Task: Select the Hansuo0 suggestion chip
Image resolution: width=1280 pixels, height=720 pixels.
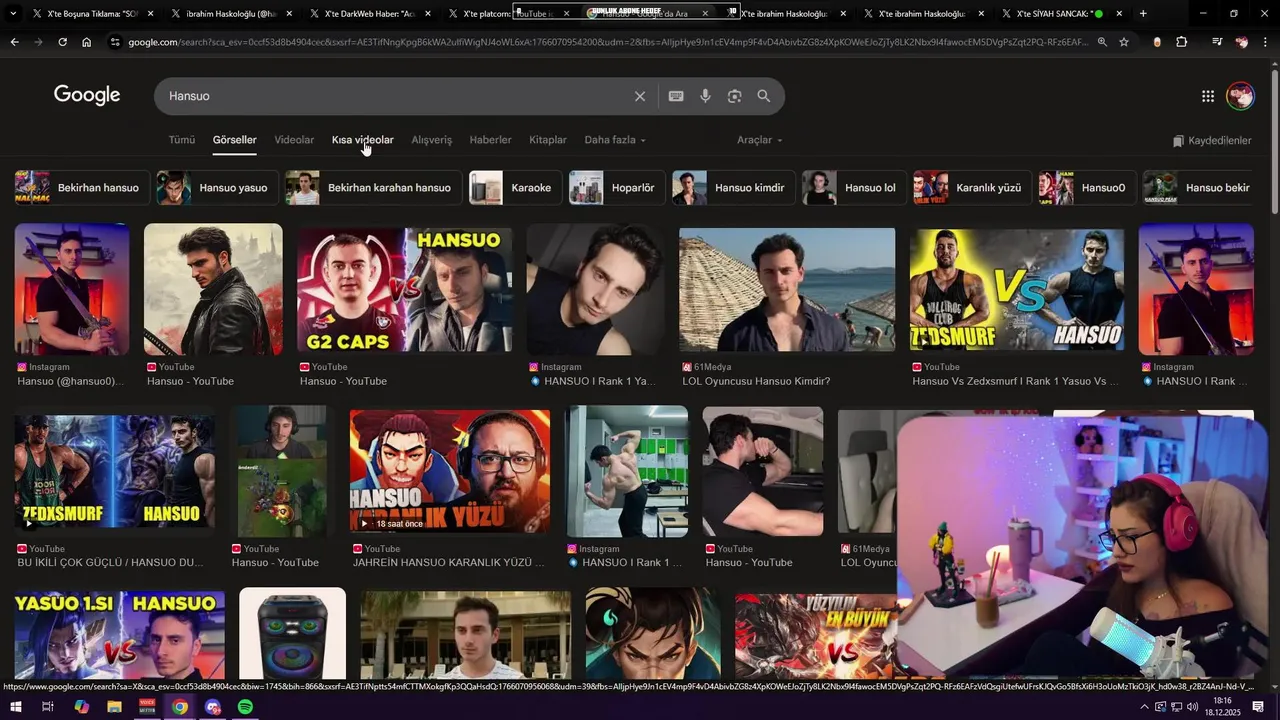Action: click(1088, 188)
